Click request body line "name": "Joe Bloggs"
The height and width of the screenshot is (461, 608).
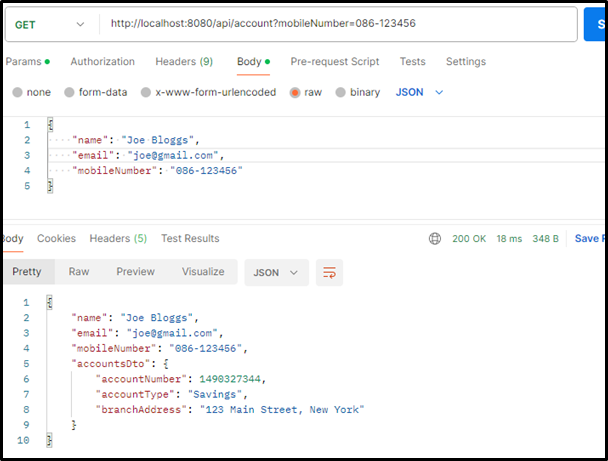(136, 140)
